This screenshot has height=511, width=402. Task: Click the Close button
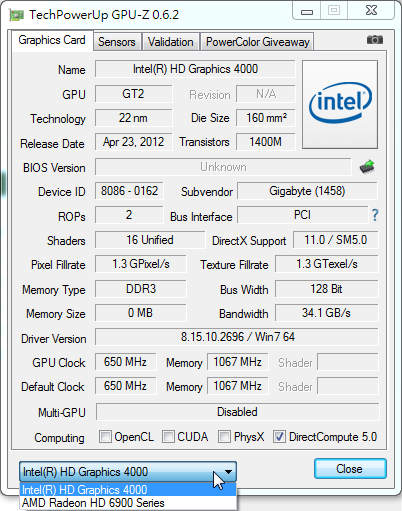coord(350,469)
